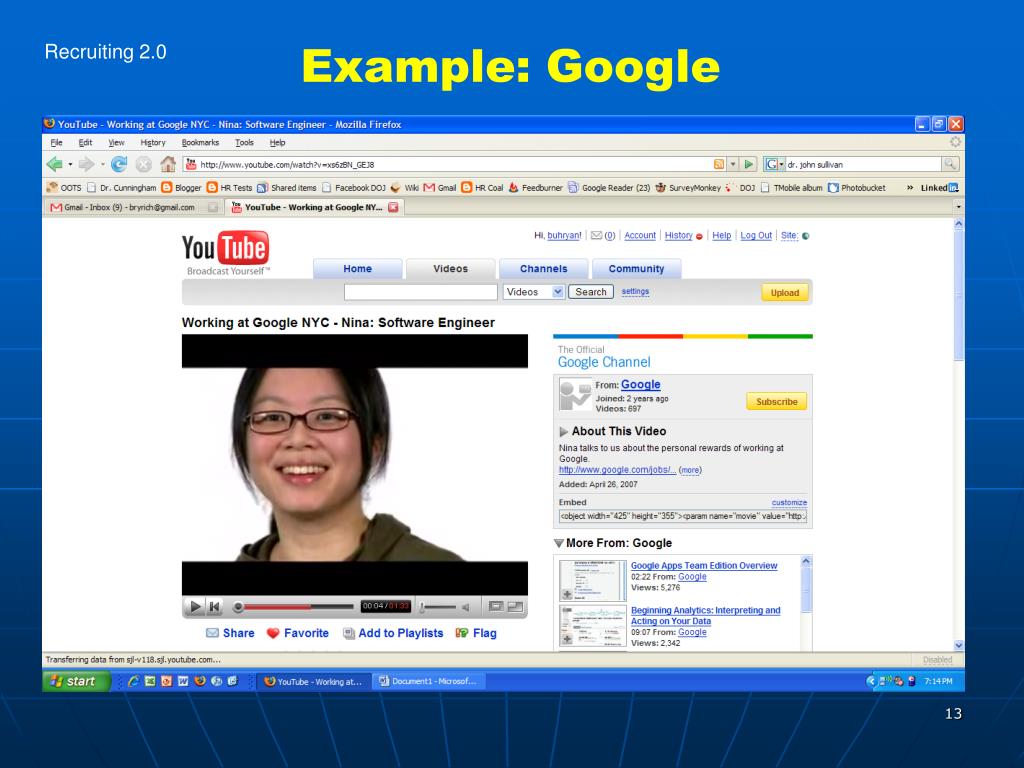
Task: Click the Search button
Action: click(x=590, y=292)
